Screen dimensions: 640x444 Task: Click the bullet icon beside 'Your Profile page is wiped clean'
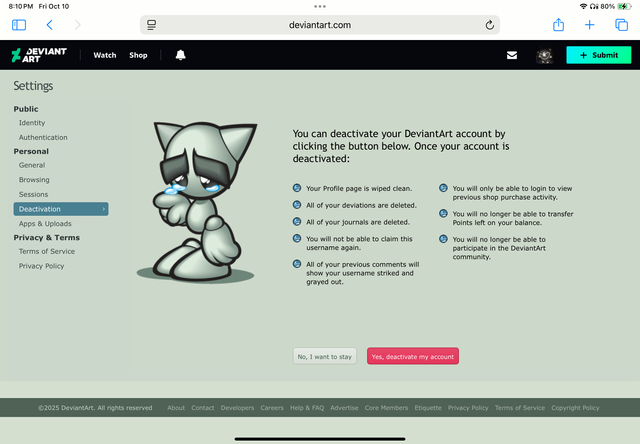pyautogui.click(x=297, y=188)
